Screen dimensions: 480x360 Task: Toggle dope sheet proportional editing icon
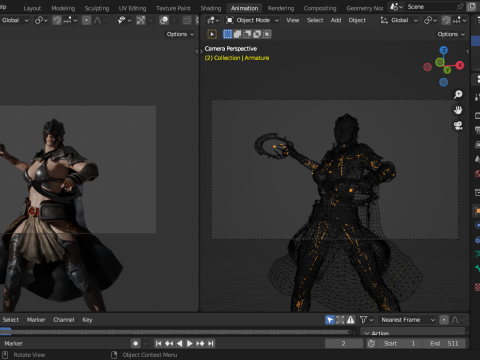click(444, 320)
